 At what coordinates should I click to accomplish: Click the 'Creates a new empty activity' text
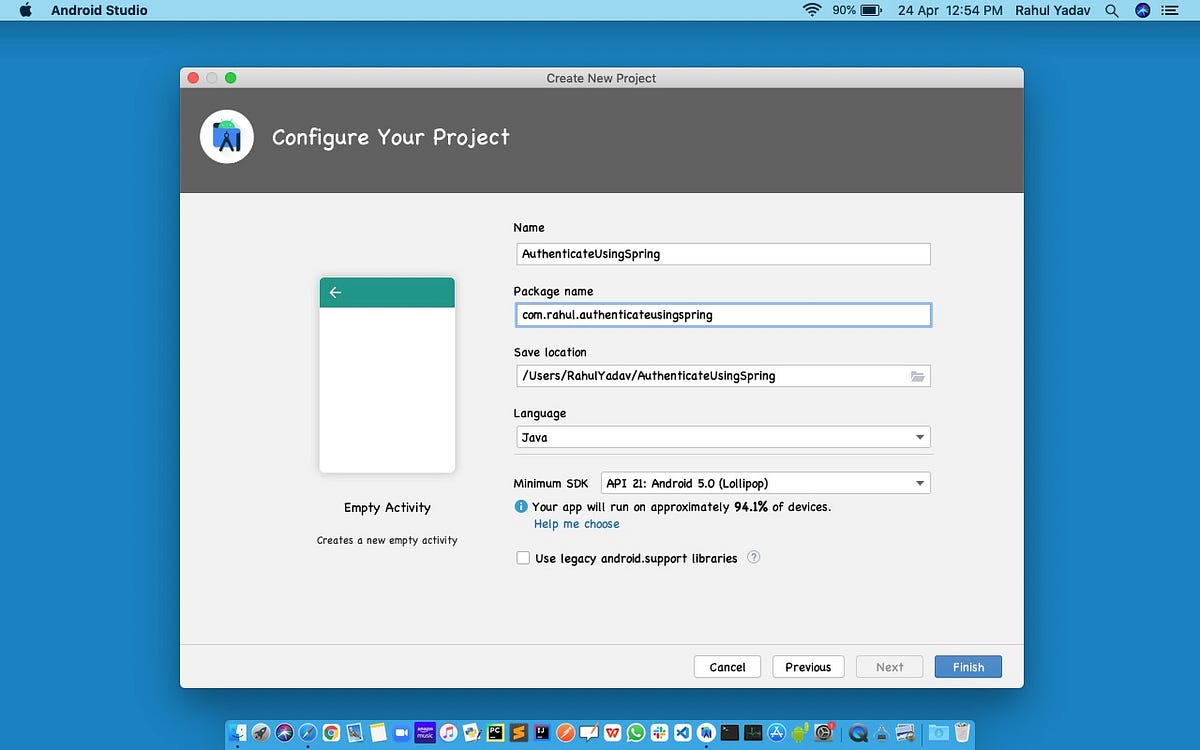tap(387, 540)
